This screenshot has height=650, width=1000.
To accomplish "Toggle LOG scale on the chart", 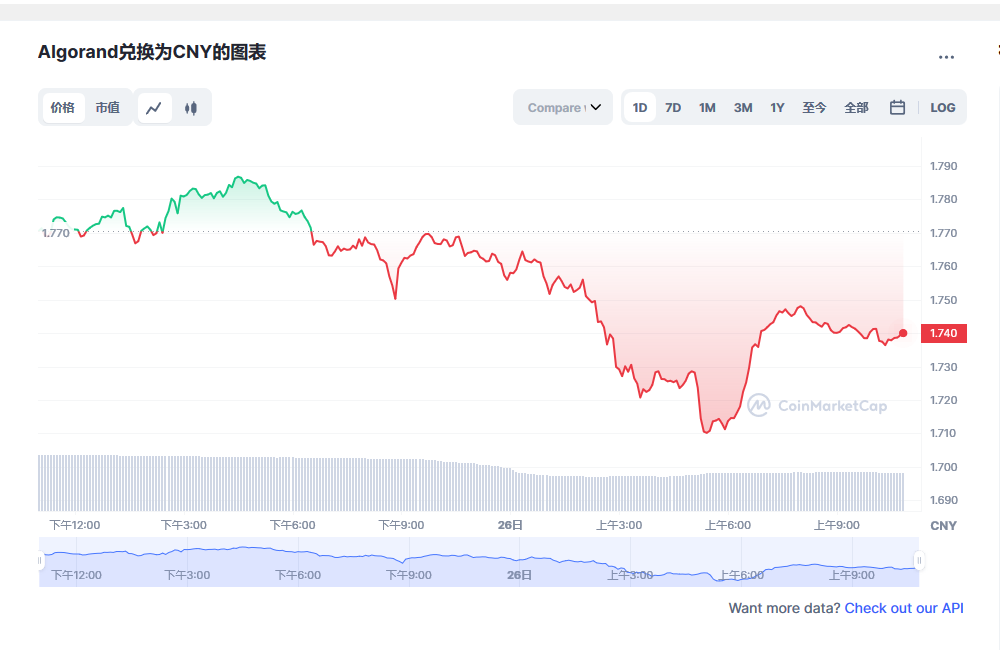I will pos(943,108).
